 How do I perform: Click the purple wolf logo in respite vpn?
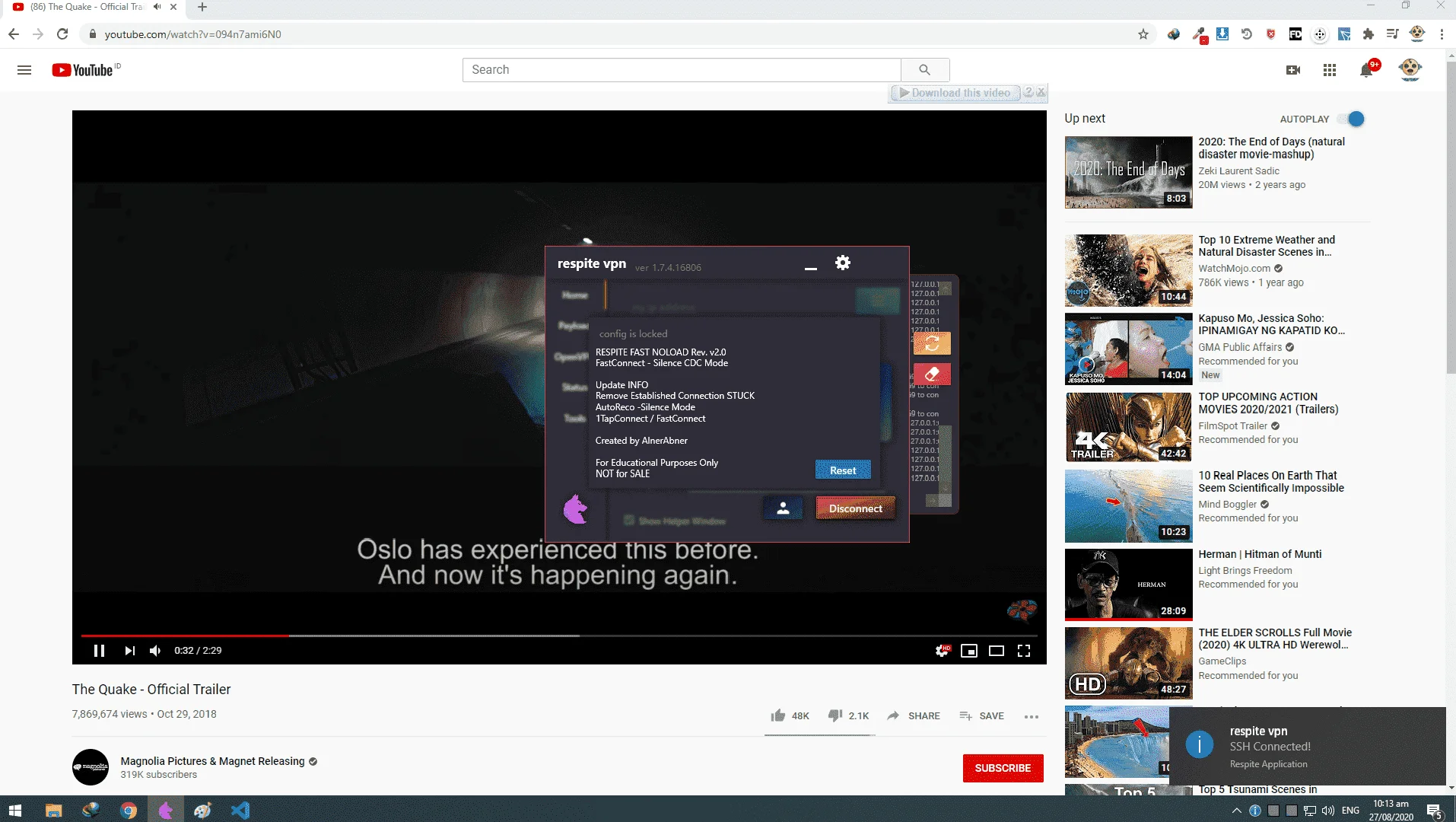[x=576, y=509]
